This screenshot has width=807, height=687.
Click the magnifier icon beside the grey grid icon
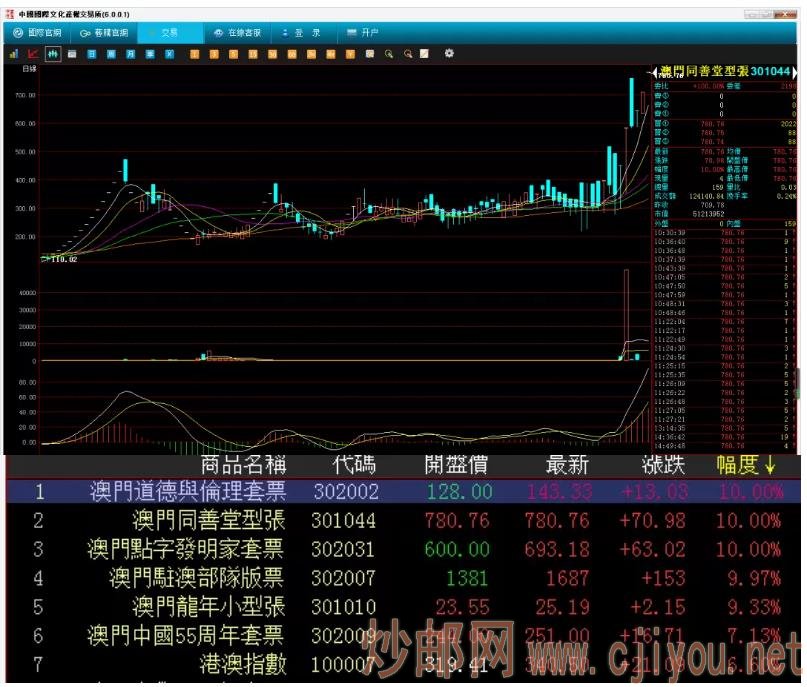click(389, 54)
